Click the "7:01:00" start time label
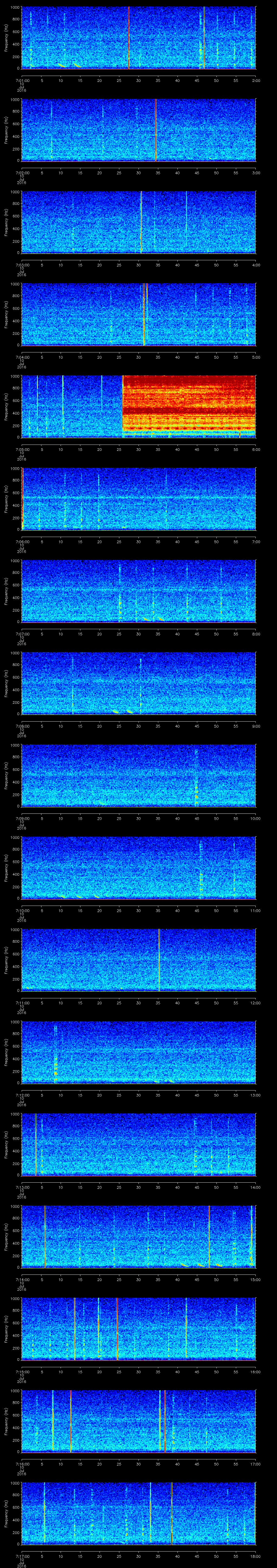277x1568 pixels. point(22,80)
